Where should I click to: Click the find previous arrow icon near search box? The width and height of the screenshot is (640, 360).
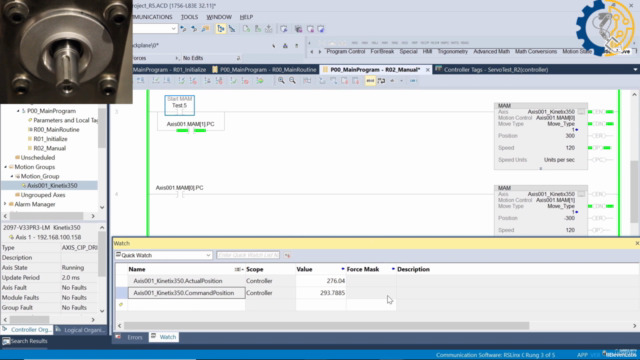point(183,29)
